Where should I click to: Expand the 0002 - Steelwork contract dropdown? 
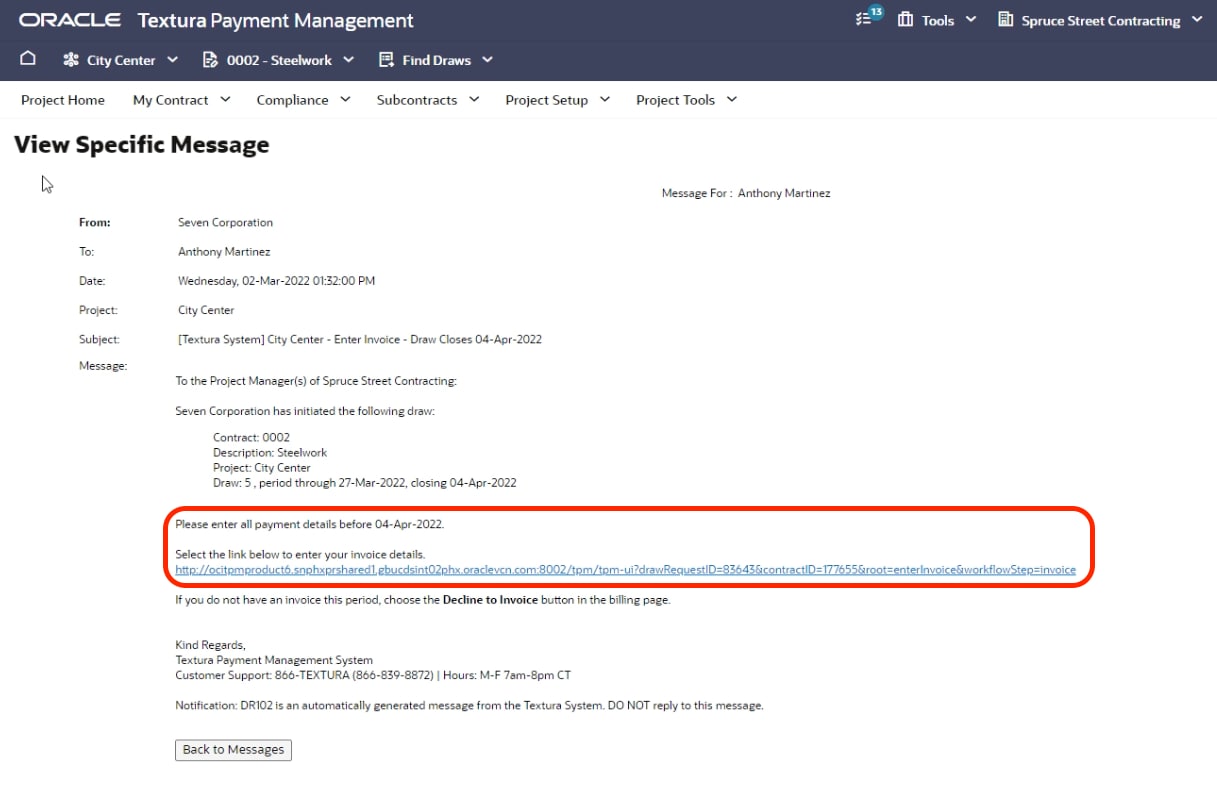tap(348, 60)
